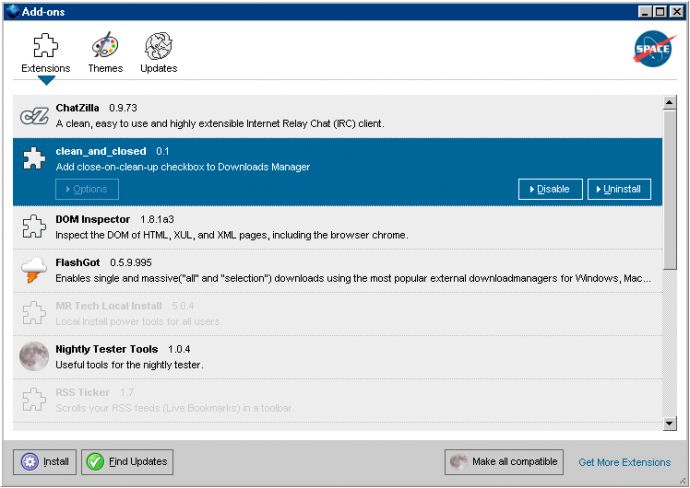Click the Nightly Tester Tools moon icon
Image resolution: width=690 pixels, height=488 pixels.
tap(34, 356)
